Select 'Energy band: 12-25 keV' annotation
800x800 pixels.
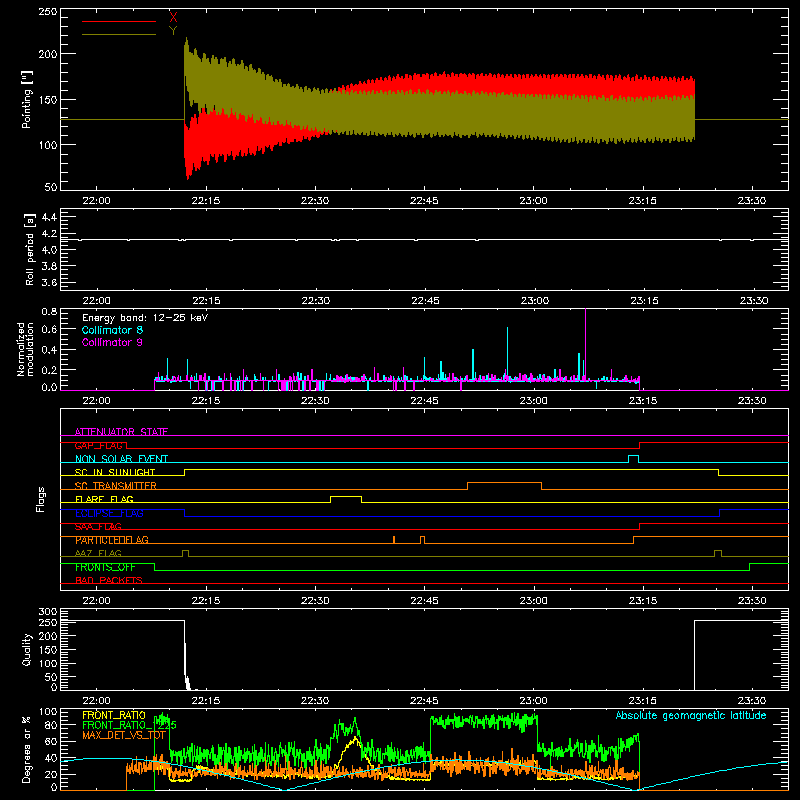pos(145,318)
